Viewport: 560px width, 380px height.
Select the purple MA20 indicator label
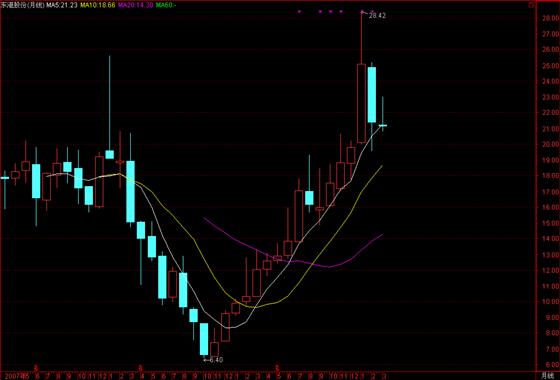tap(136, 5)
